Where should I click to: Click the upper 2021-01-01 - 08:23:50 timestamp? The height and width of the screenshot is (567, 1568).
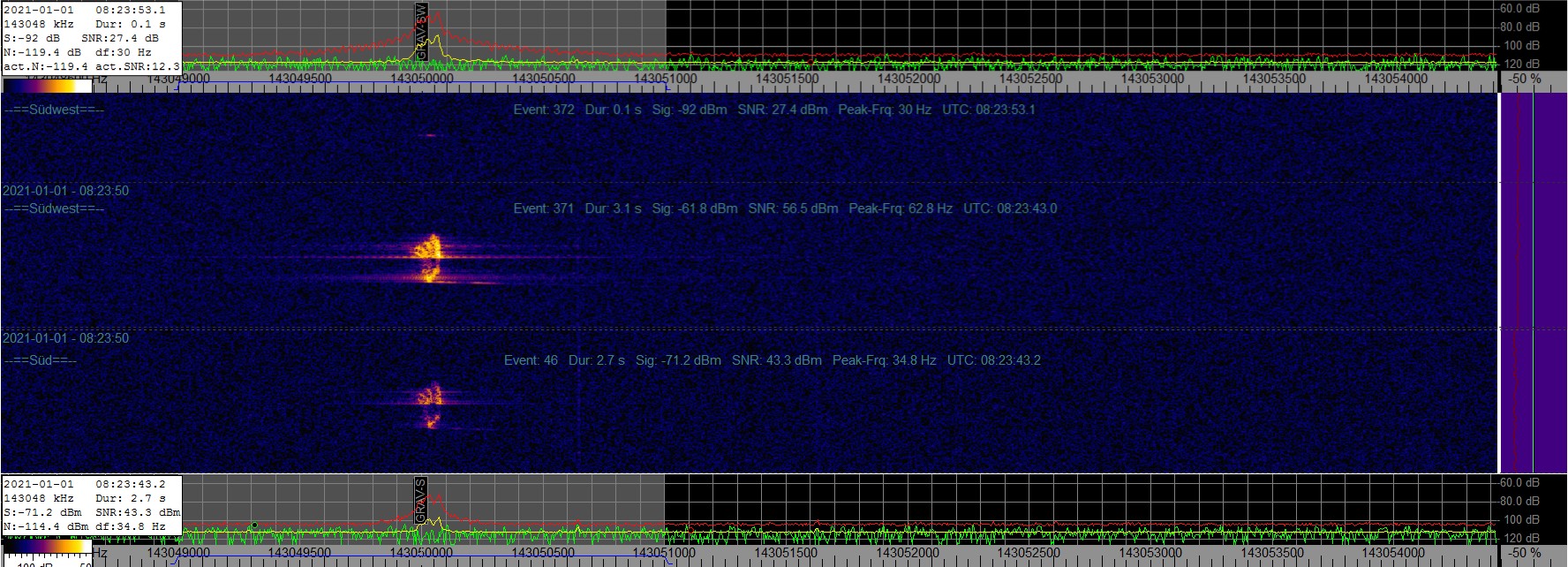65,191
